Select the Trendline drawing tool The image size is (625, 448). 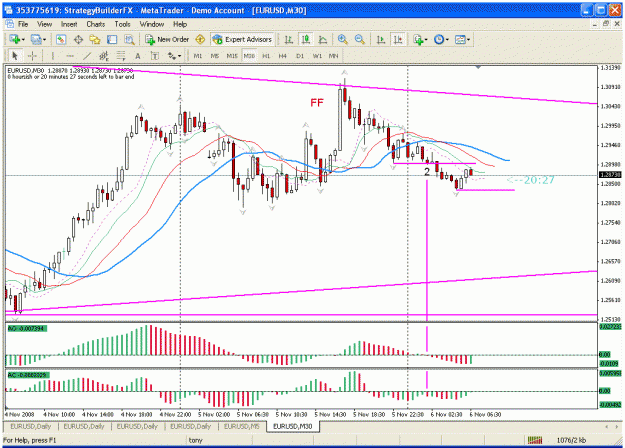pos(87,56)
